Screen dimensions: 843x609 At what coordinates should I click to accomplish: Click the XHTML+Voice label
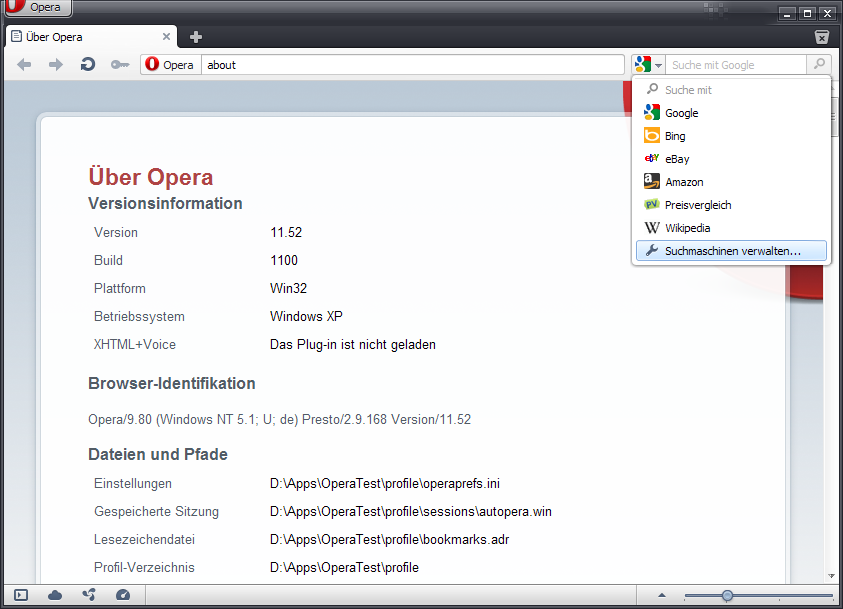(x=135, y=344)
